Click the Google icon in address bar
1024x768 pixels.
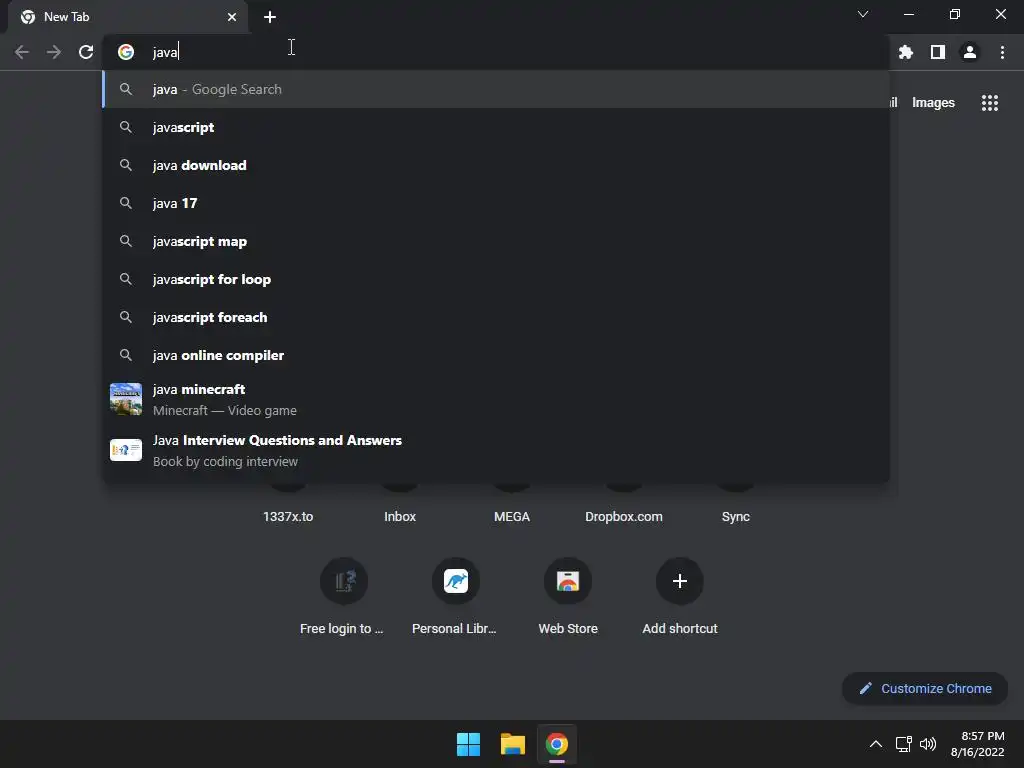[x=126, y=52]
